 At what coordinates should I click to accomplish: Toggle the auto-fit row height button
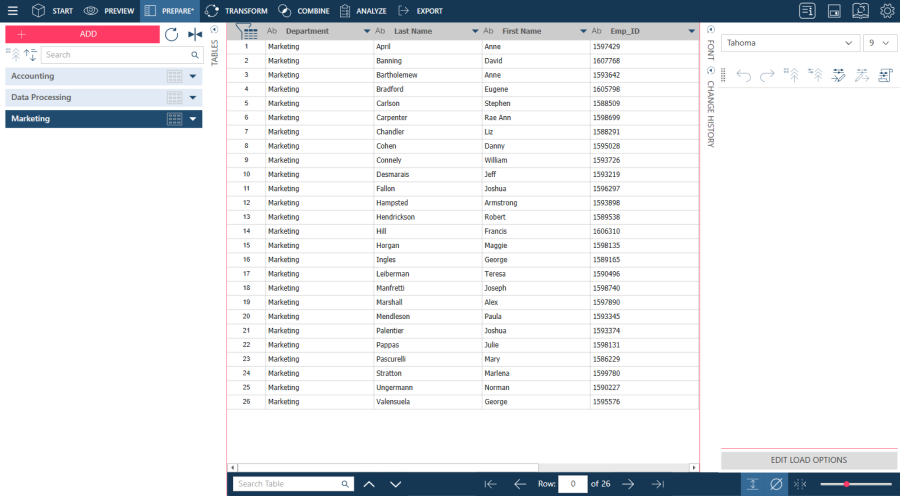(752, 484)
